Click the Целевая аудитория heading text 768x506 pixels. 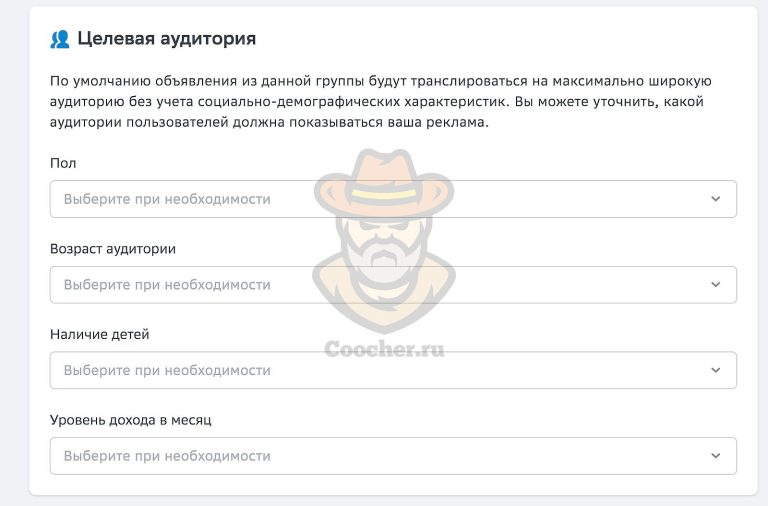pos(167,39)
